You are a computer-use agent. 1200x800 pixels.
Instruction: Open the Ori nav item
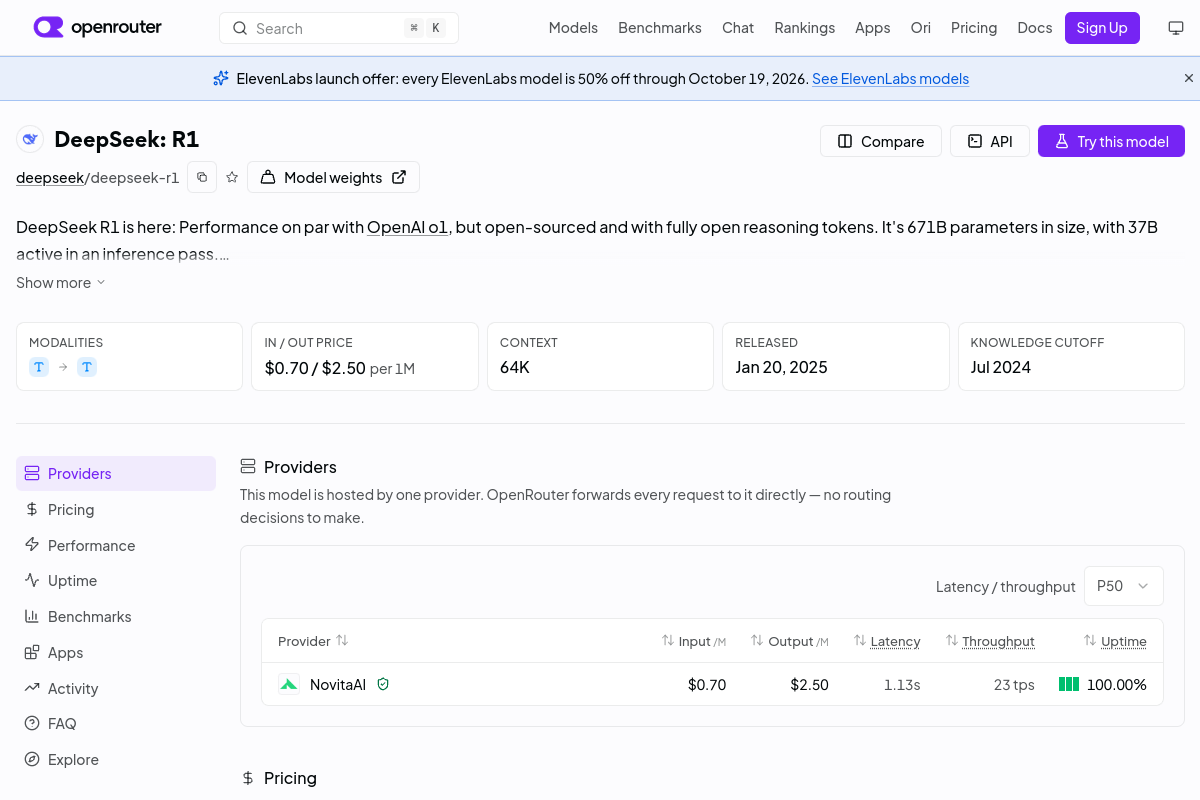pyautogui.click(x=920, y=28)
